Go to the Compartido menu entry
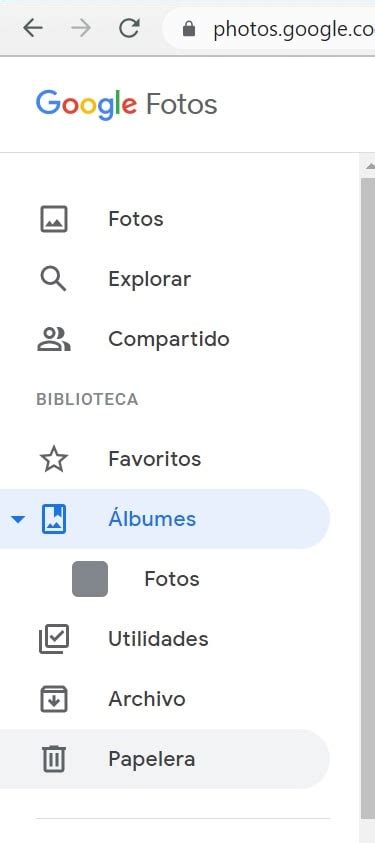The height and width of the screenshot is (843, 375). (165, 339)
